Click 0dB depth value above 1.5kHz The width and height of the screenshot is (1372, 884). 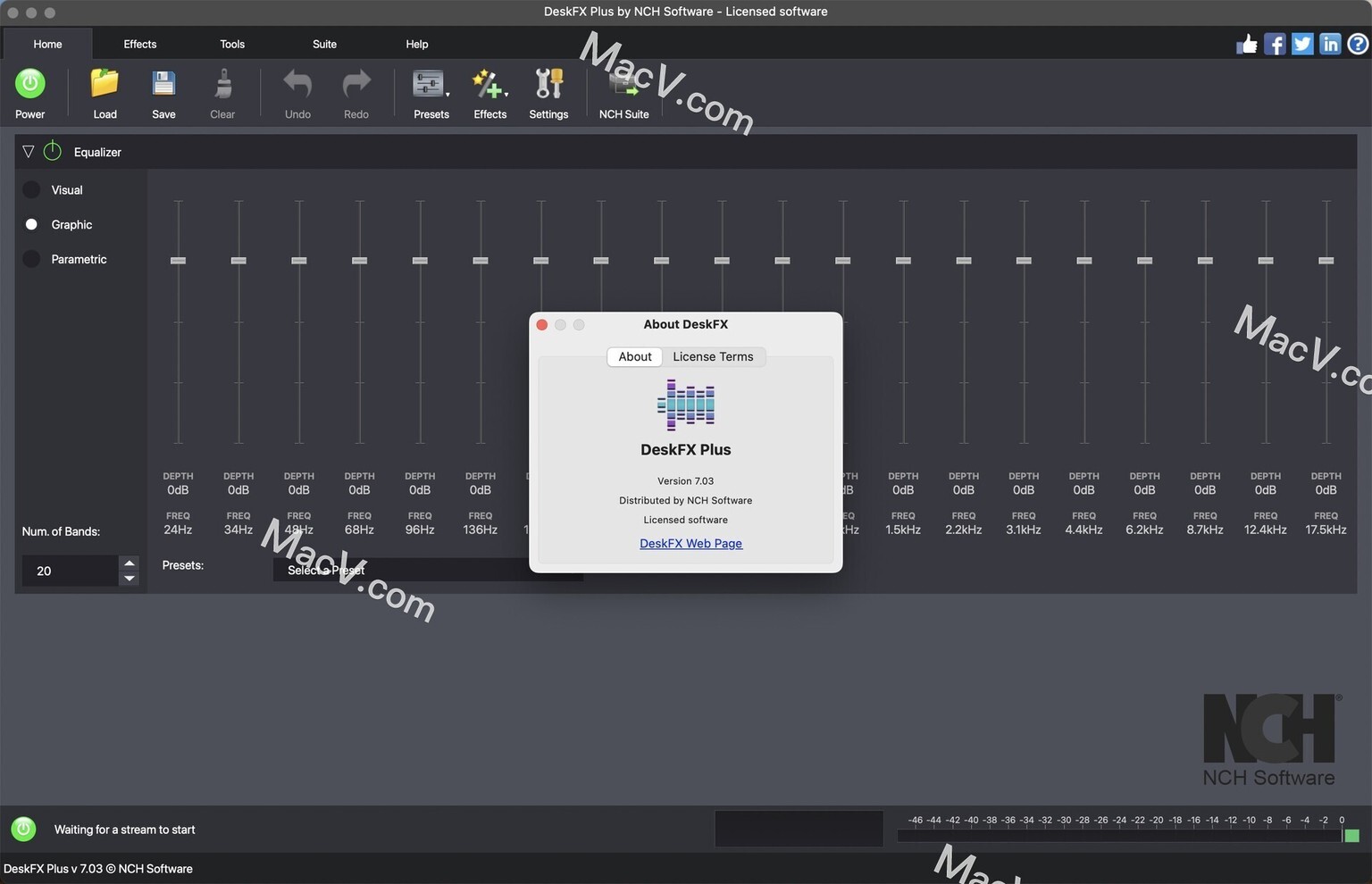[x=903, y=489]
